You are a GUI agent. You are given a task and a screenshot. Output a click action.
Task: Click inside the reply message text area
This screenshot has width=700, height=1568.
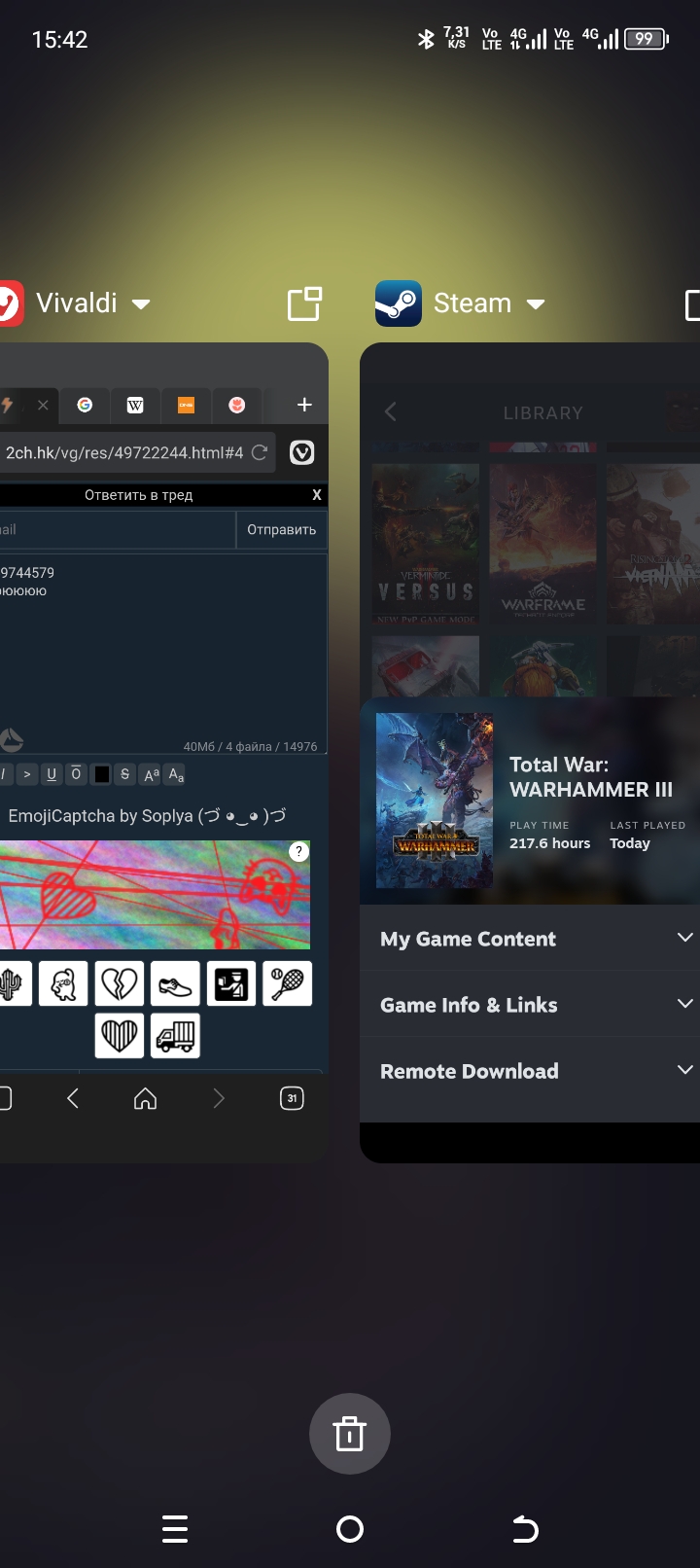[x=162, y=654]
